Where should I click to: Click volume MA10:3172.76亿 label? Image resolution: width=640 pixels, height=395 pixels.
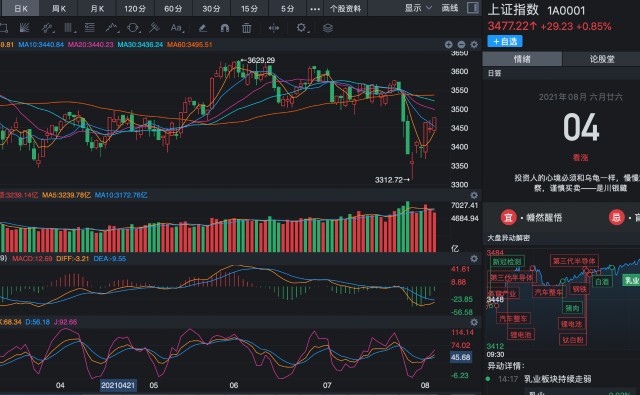[x=121, y=195]
